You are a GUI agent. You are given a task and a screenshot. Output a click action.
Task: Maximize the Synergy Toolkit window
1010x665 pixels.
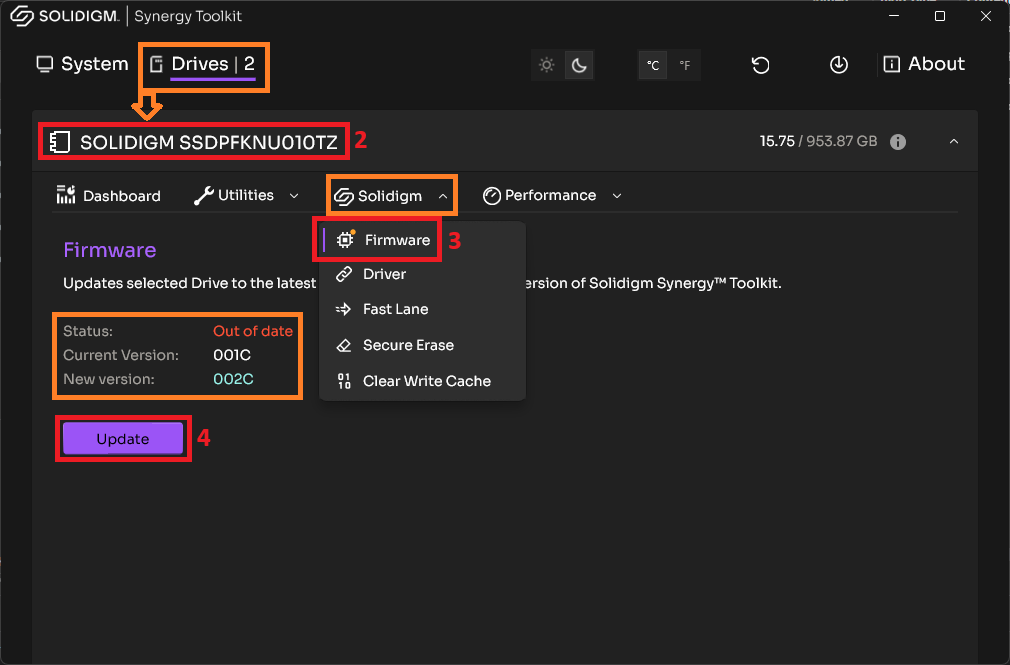coord(940,16)
